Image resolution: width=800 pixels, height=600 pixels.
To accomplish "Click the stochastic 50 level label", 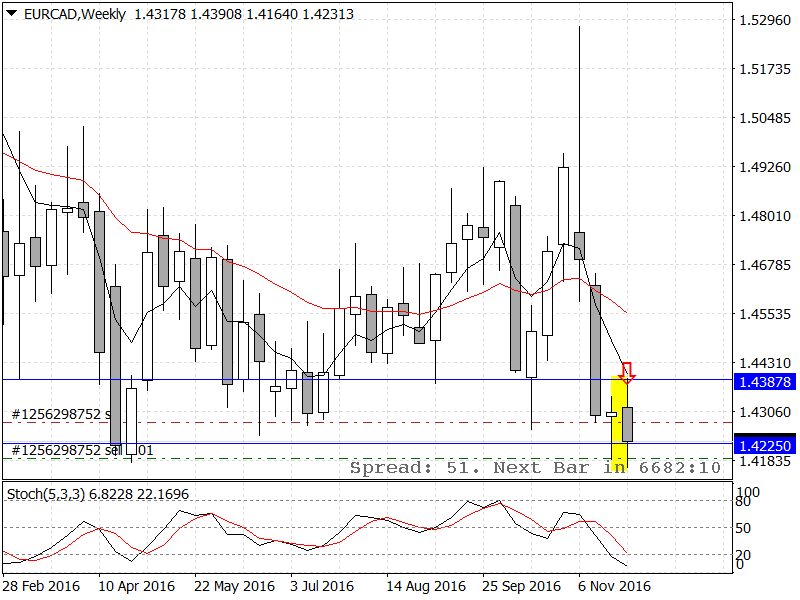I will 743,528.
